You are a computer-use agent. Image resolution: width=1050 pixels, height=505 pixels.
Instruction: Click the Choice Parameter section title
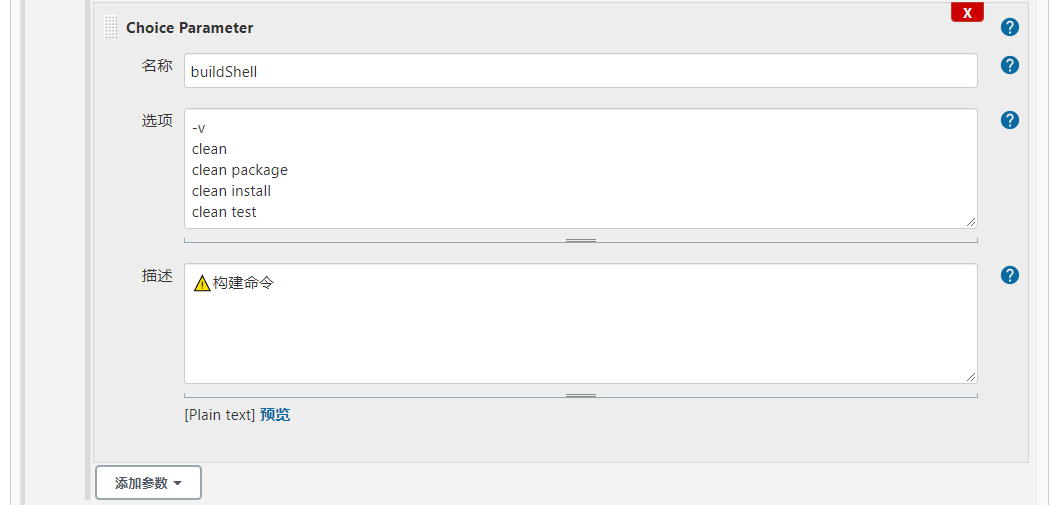tap(190, 27)
